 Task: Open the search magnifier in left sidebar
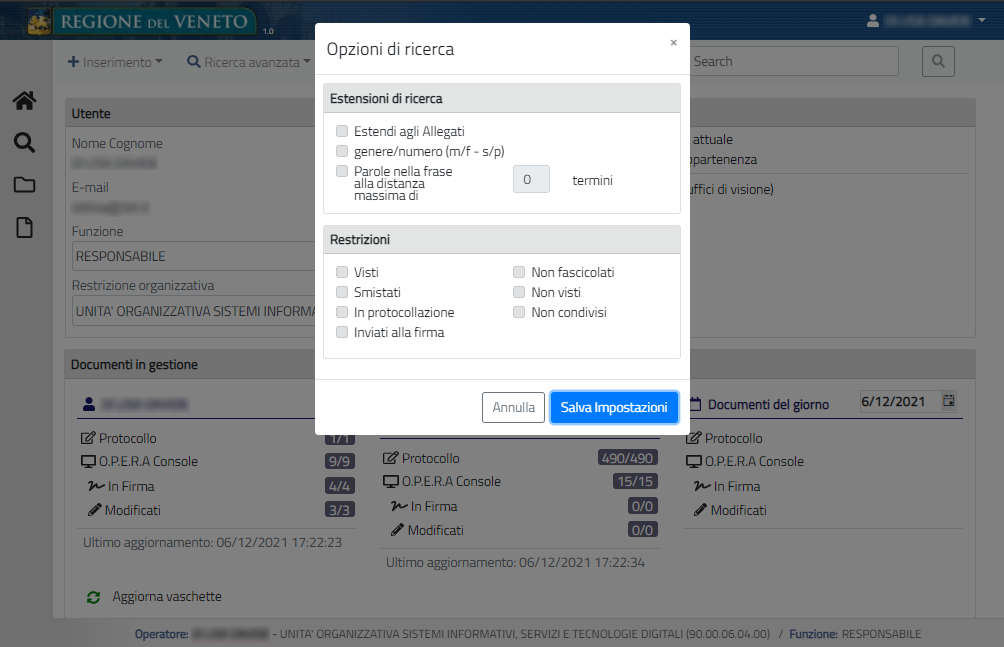[24, 142]
